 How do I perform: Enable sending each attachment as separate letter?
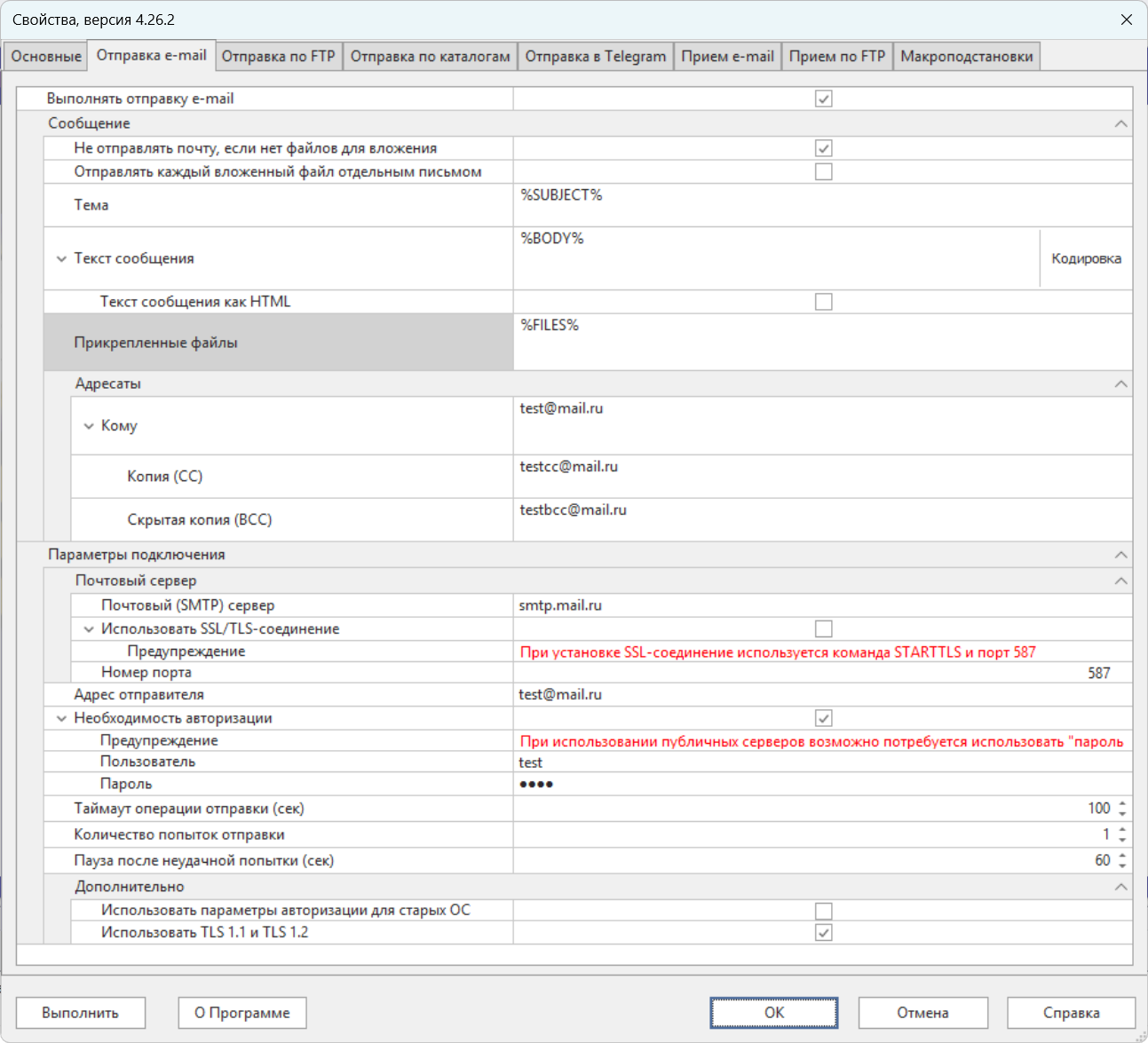click(823, 171)
